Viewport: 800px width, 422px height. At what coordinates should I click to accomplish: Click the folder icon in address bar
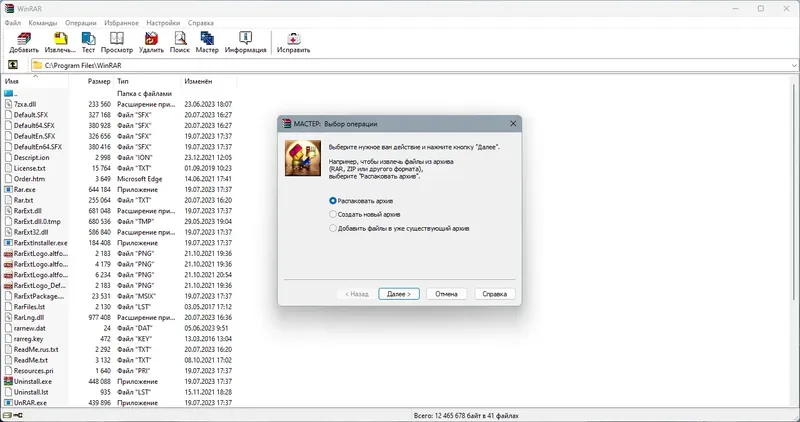pos(37,65)
